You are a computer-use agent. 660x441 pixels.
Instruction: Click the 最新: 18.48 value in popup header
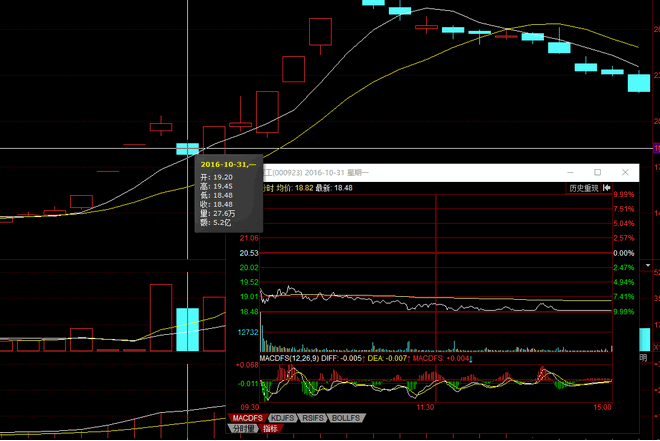(x=334, y=188)
